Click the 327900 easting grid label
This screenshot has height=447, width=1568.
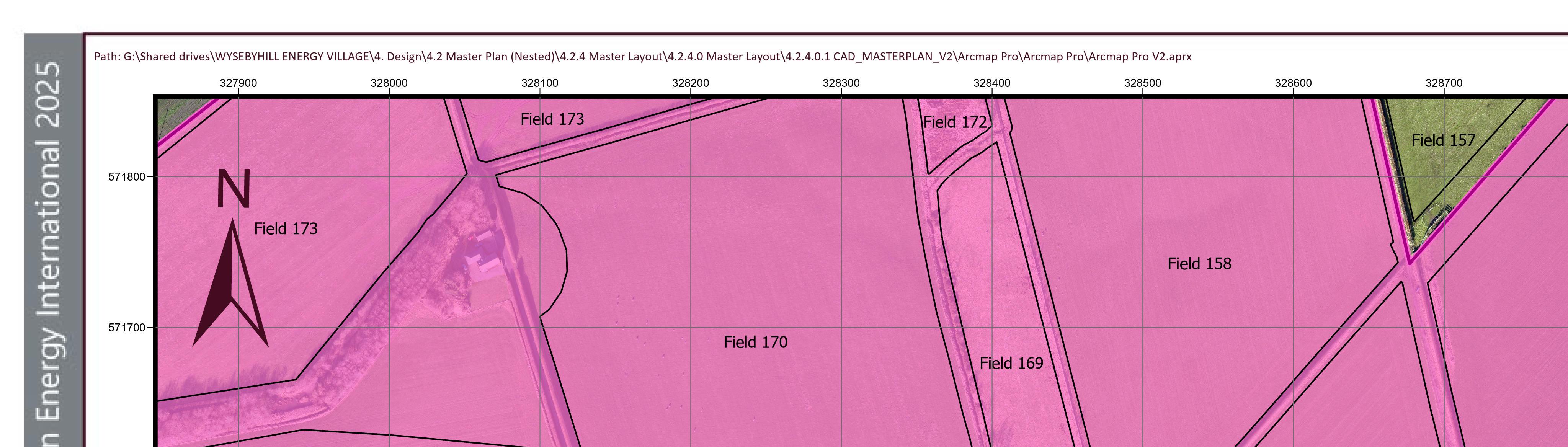click(x=238, y=83)
